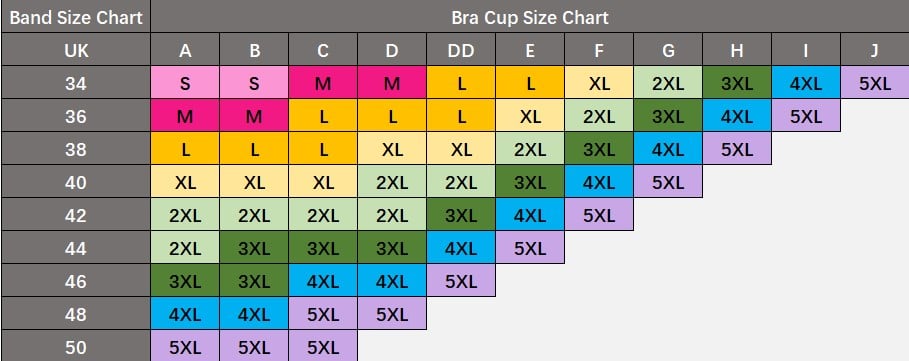
Task: Select the 5XL cell for 46DD
Action: click(x=461, y=280)
